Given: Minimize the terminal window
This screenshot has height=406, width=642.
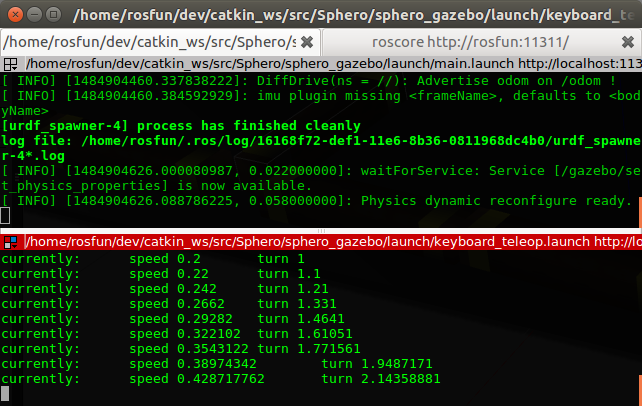Looking at the screenshot, I should pos(34,15).
